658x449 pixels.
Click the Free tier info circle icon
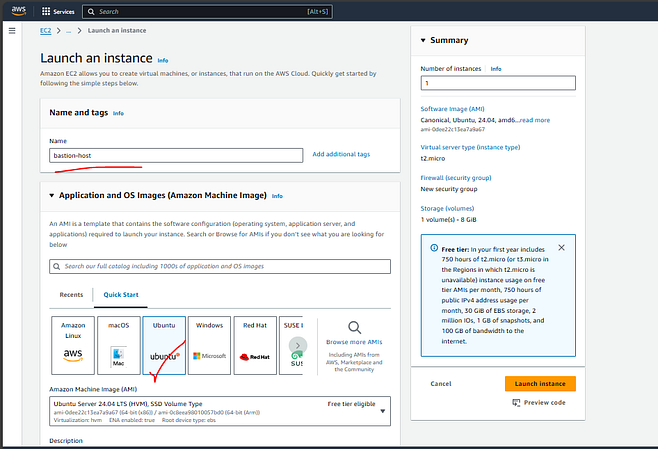click(434, 248)
